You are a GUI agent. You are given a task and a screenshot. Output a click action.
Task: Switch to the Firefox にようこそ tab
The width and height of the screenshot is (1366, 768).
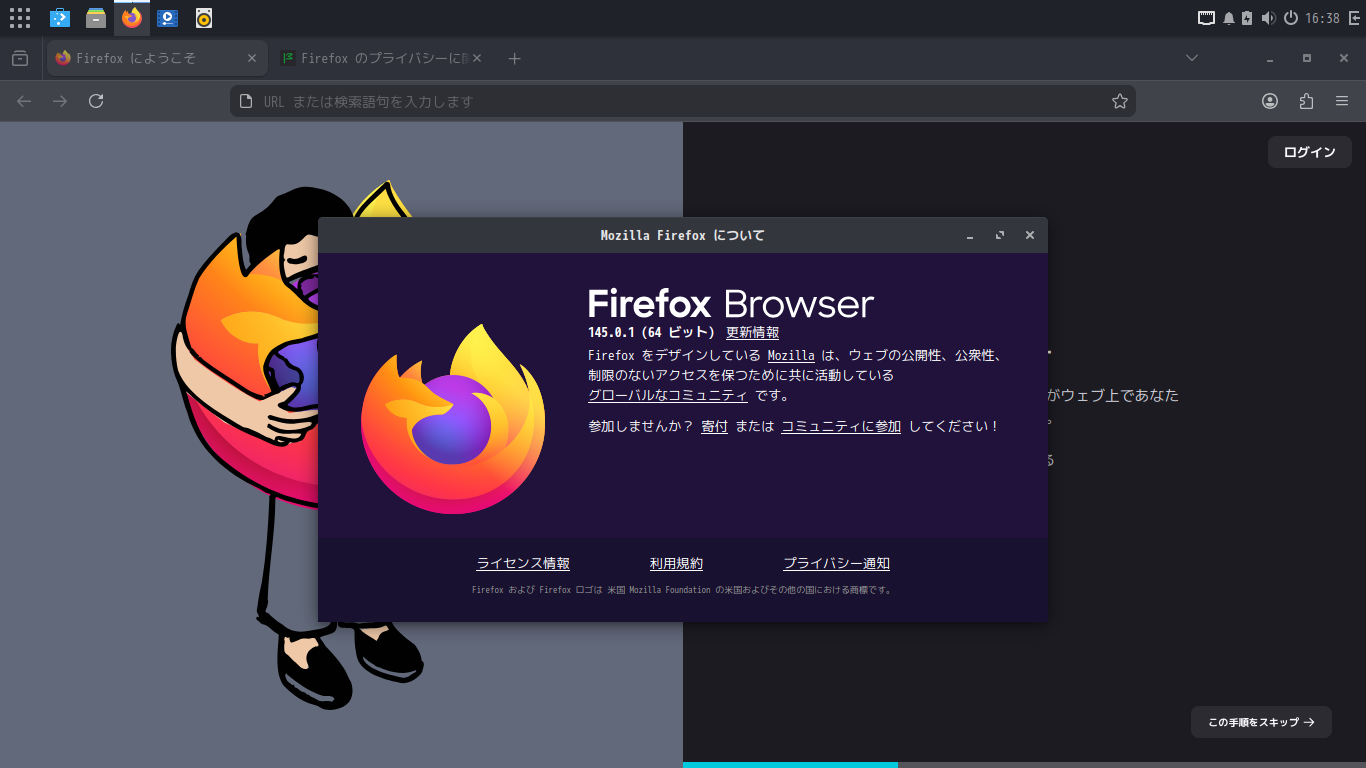pyautogui.click(x=157, y=59)
